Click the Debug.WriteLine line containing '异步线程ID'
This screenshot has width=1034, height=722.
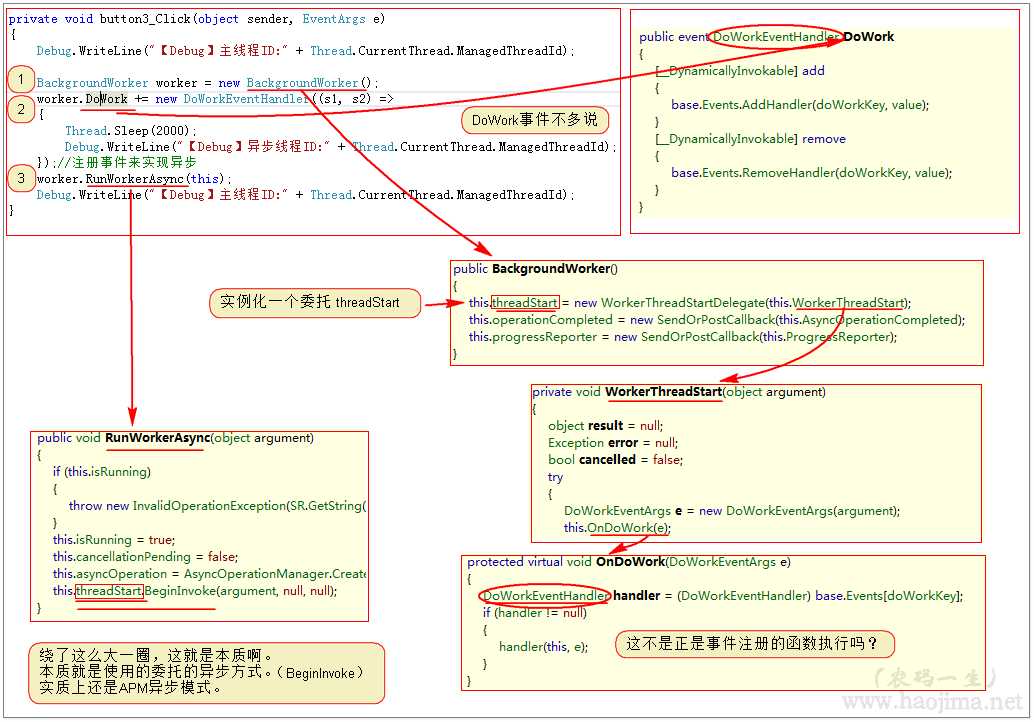(x=340, y=146)
